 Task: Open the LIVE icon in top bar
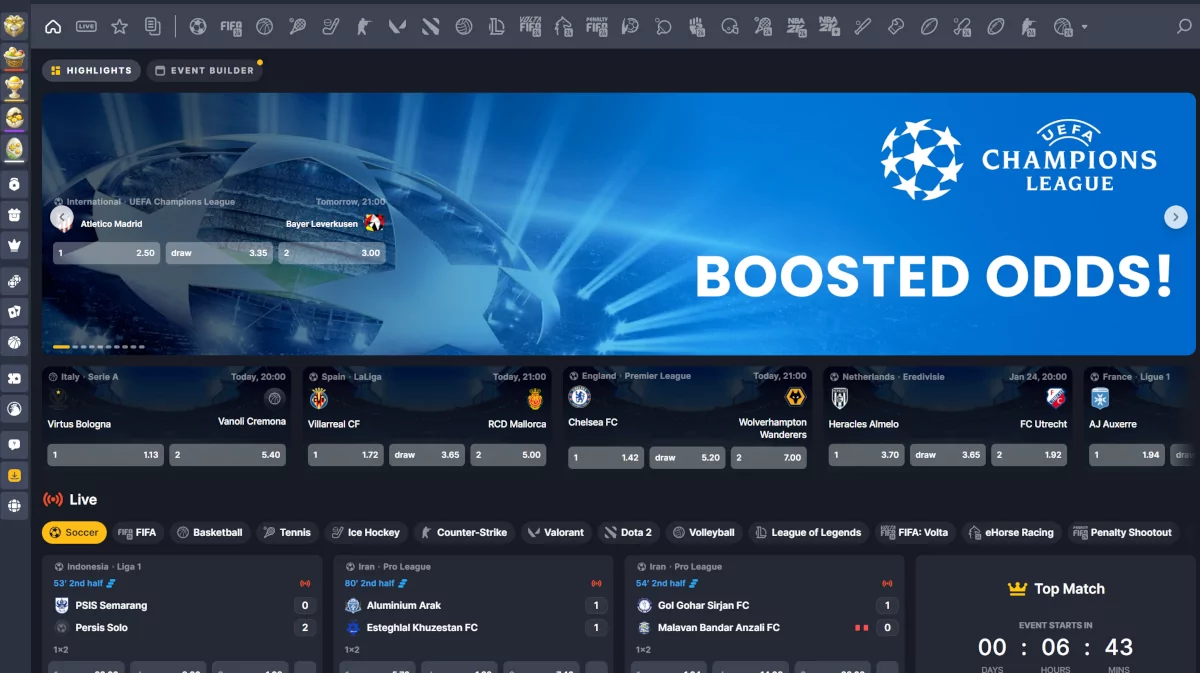click(86, 27)
